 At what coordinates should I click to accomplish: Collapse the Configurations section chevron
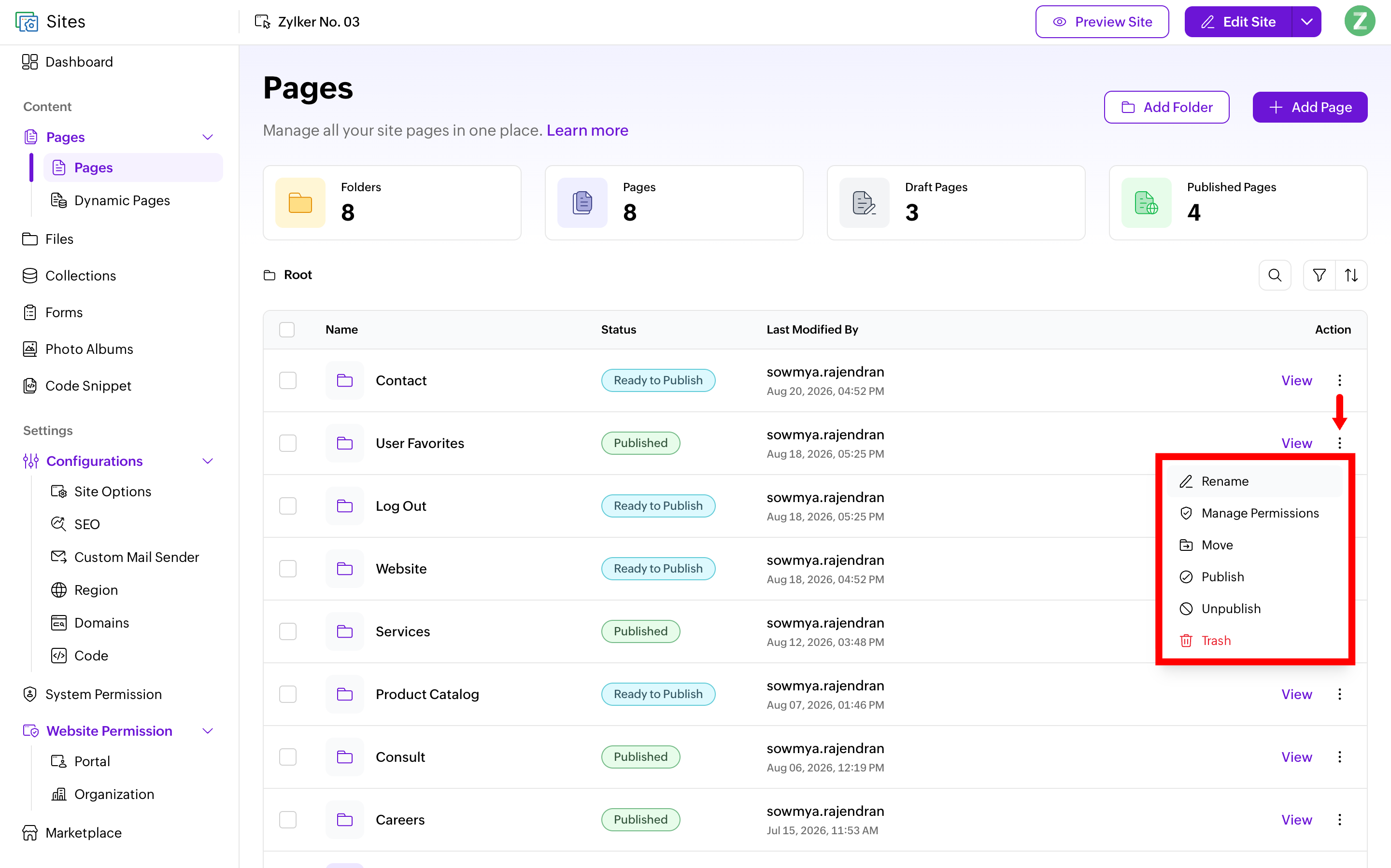pos(208,461)
